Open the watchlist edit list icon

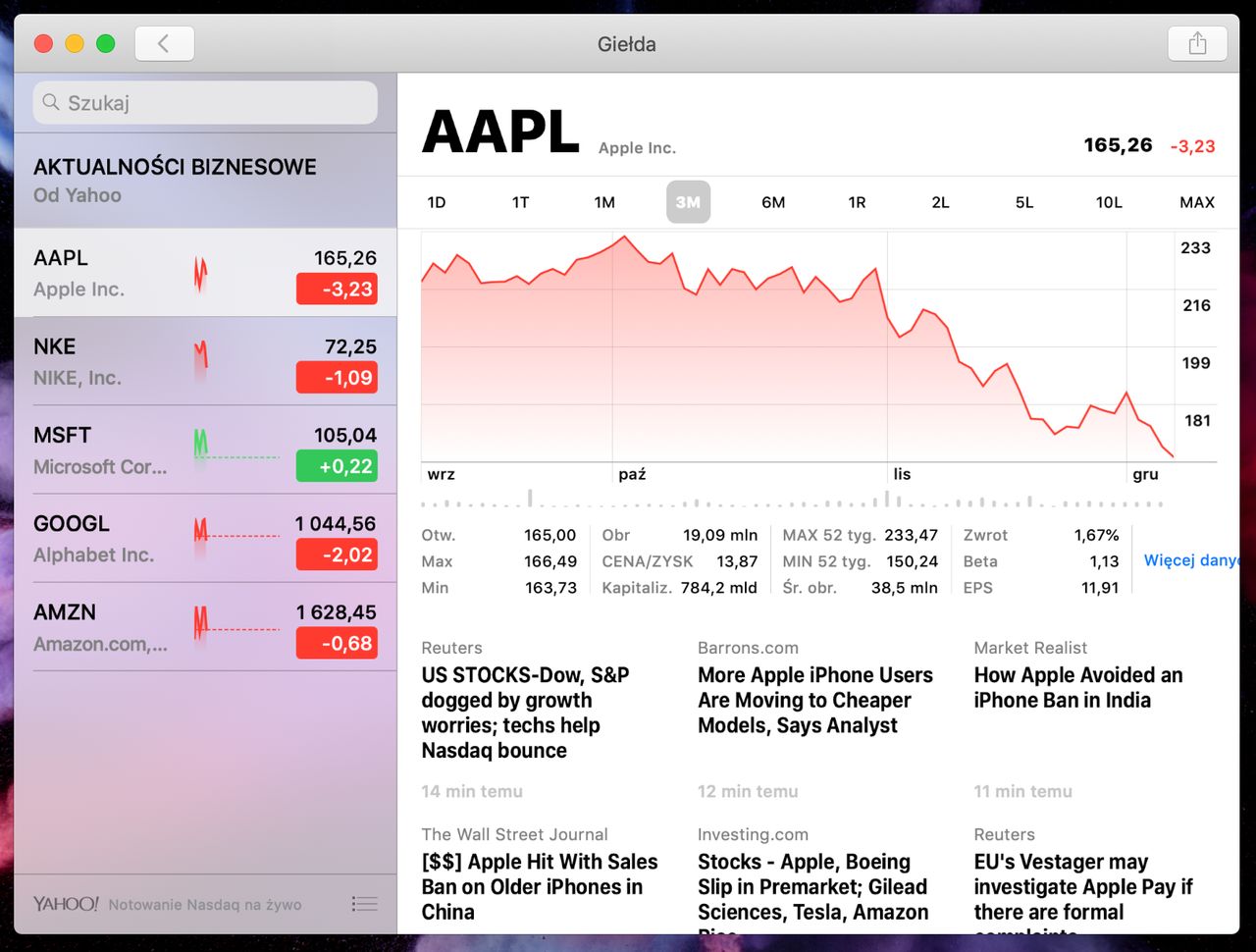coord(364,904)
